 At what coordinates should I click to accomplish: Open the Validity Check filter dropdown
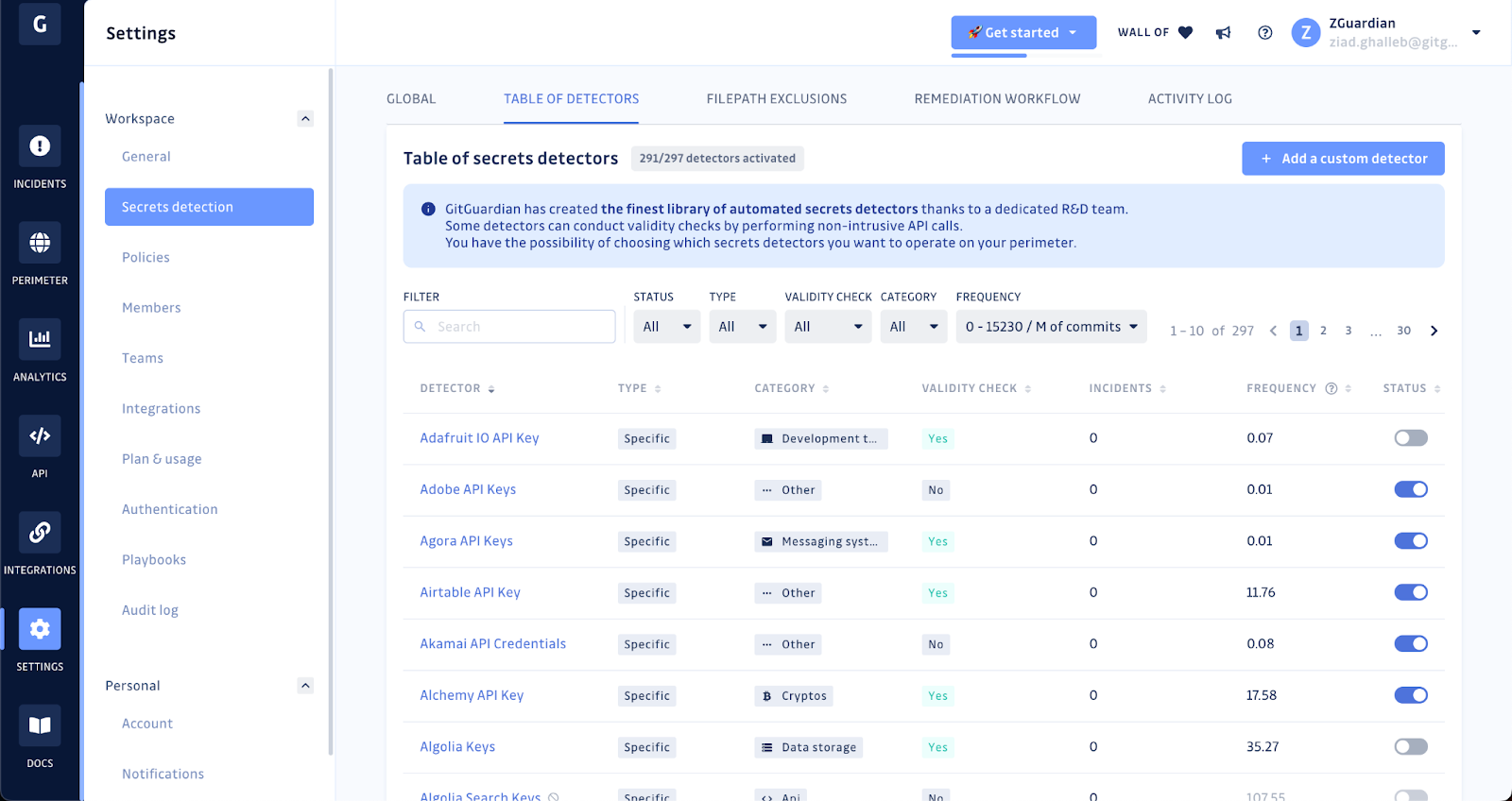point(828,327)
